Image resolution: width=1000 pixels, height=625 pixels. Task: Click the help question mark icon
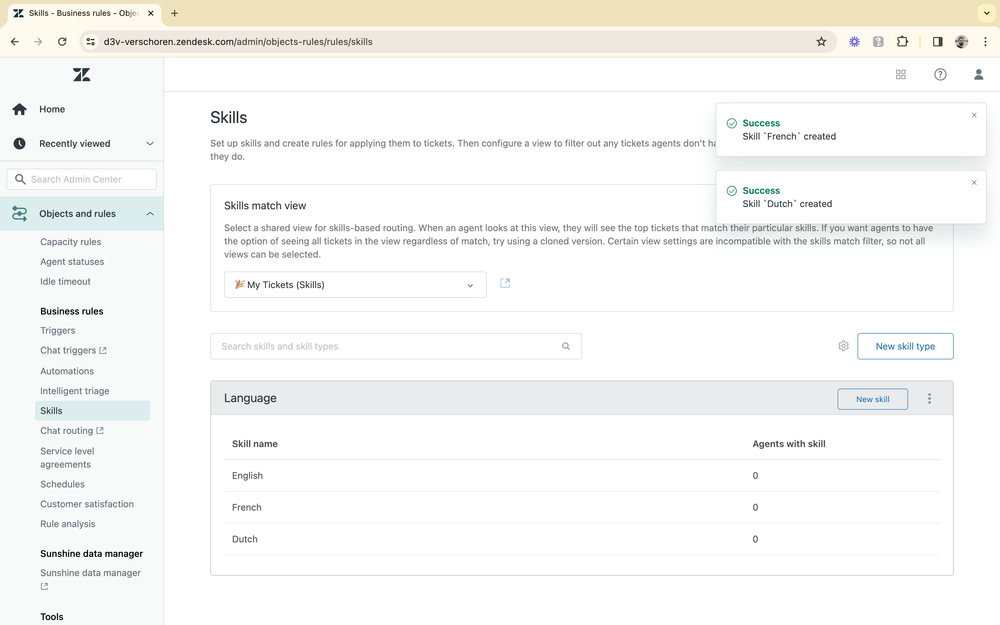[940, 74]
